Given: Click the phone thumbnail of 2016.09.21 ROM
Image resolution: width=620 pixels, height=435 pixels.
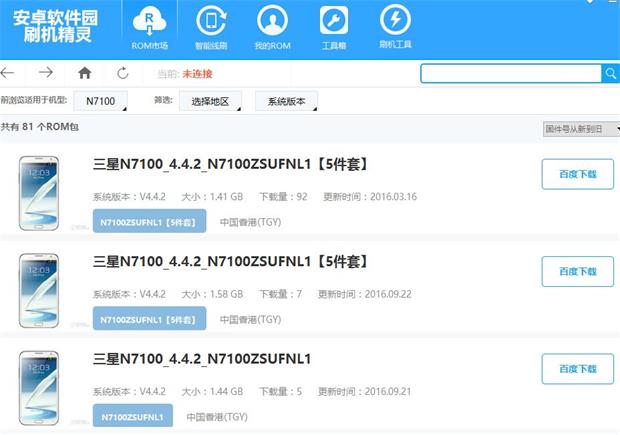Looking at the screenshot, I should (39, 388).
